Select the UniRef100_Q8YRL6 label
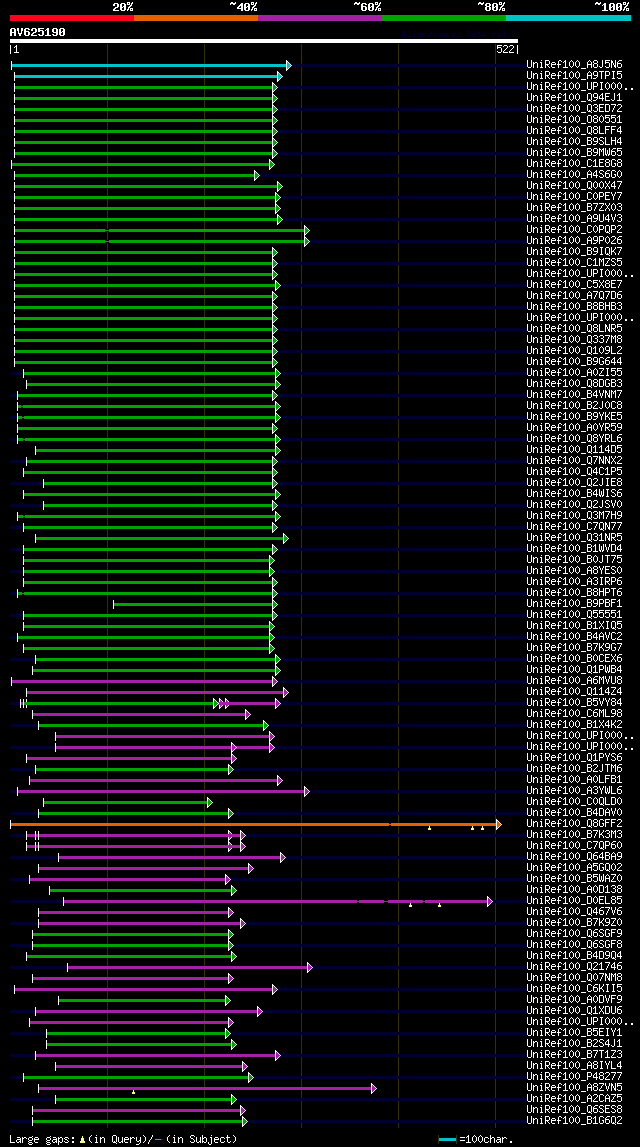 click(574, 438)
